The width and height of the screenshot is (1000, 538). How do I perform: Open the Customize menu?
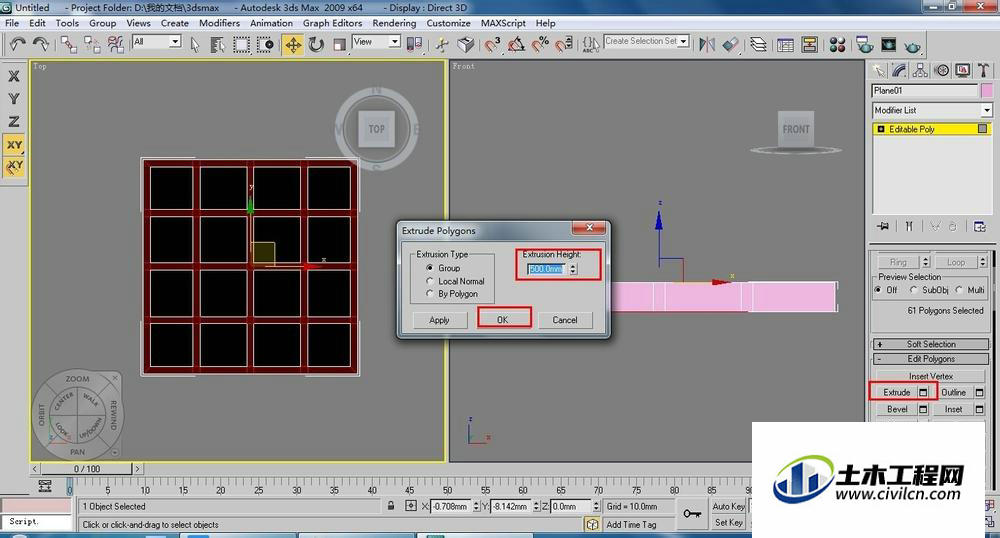[448, 23]
